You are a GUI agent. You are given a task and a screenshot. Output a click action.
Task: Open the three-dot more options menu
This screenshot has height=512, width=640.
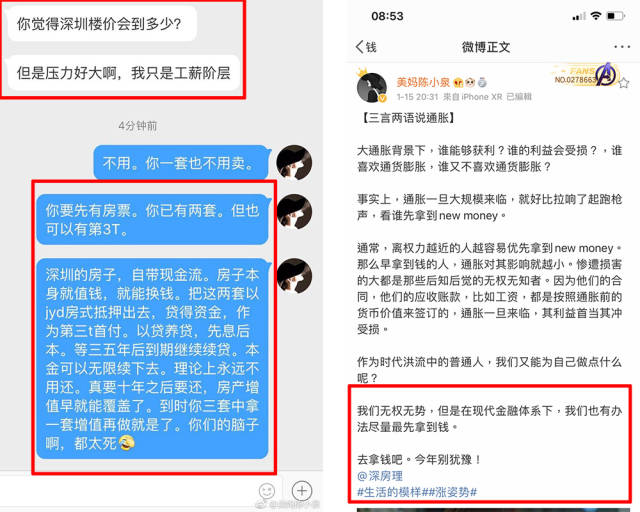point(622,47)
